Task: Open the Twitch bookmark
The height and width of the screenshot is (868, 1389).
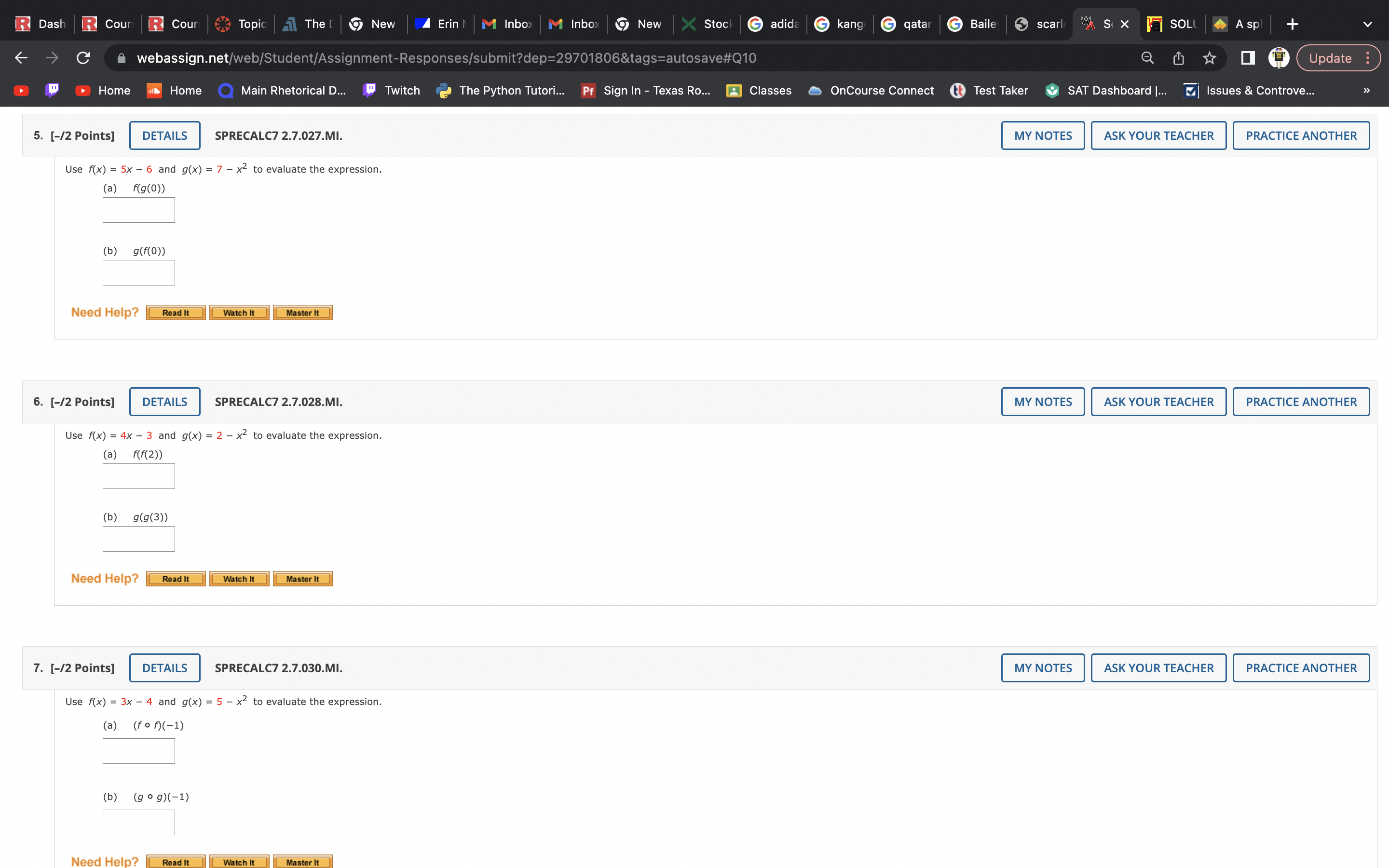Action: (x=392, y=91)
